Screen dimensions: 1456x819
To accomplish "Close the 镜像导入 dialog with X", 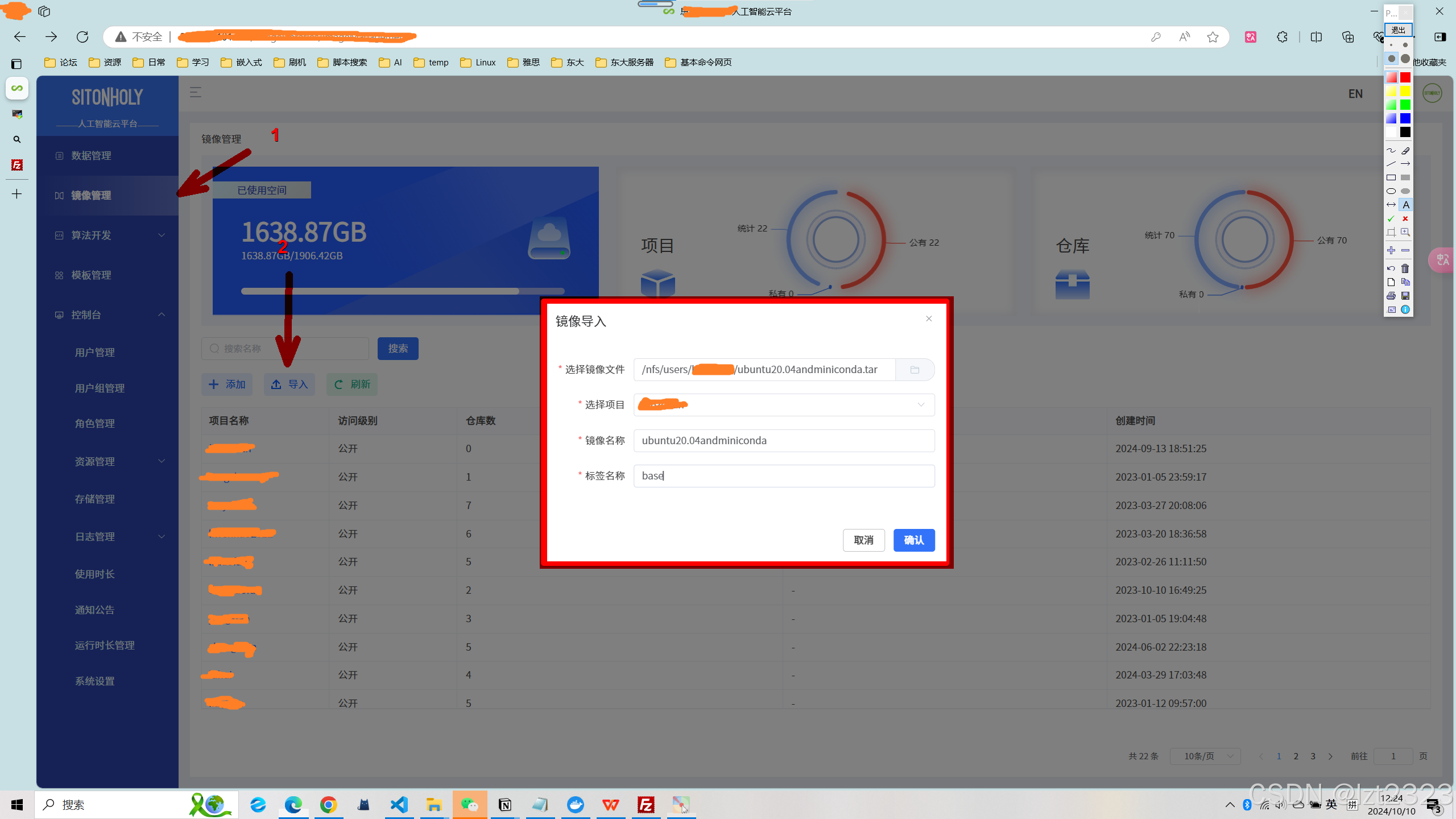I will (929, 318).
